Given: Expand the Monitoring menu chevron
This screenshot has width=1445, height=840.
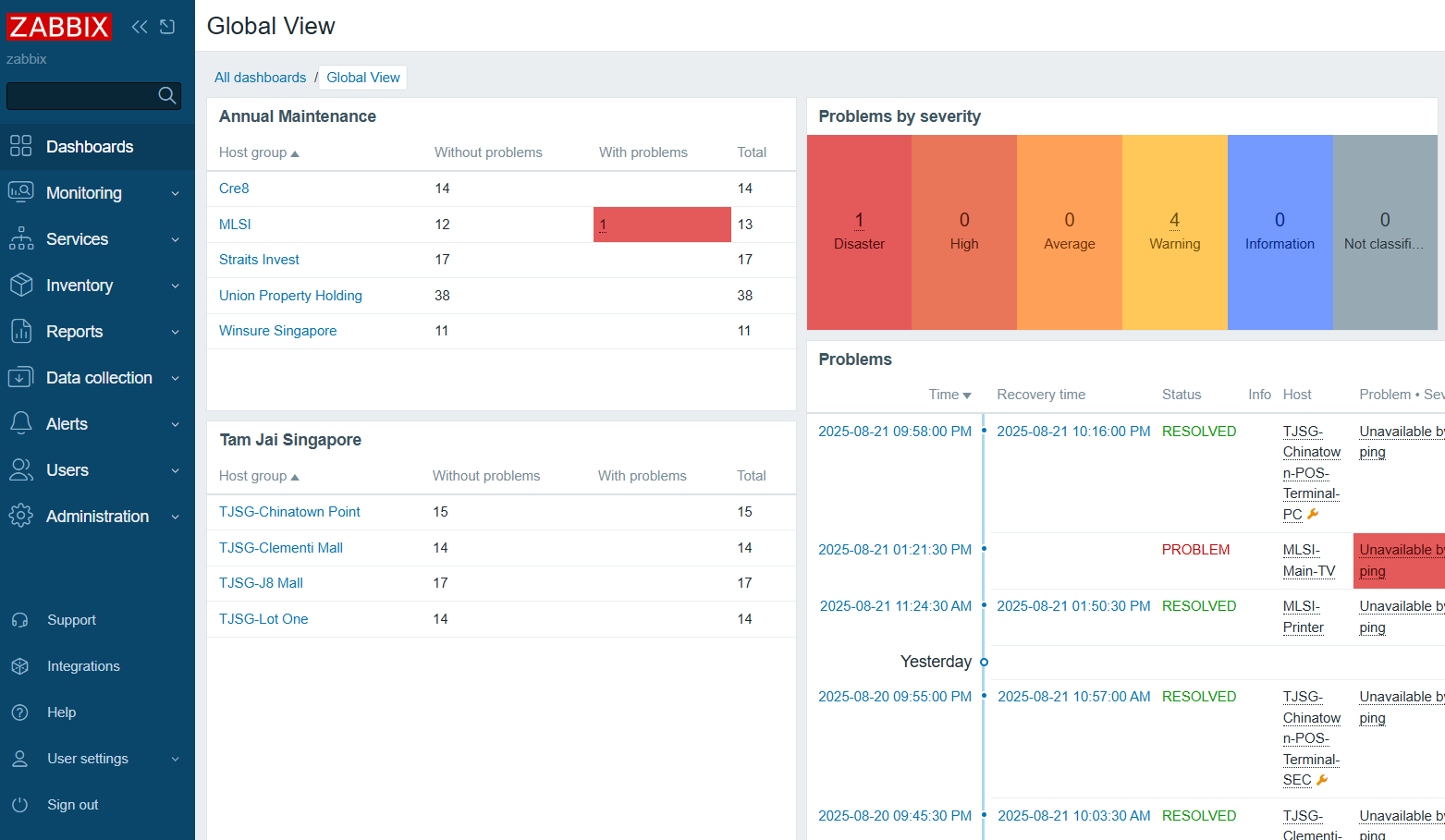Looking at the screenshot, I should (175, 193).
